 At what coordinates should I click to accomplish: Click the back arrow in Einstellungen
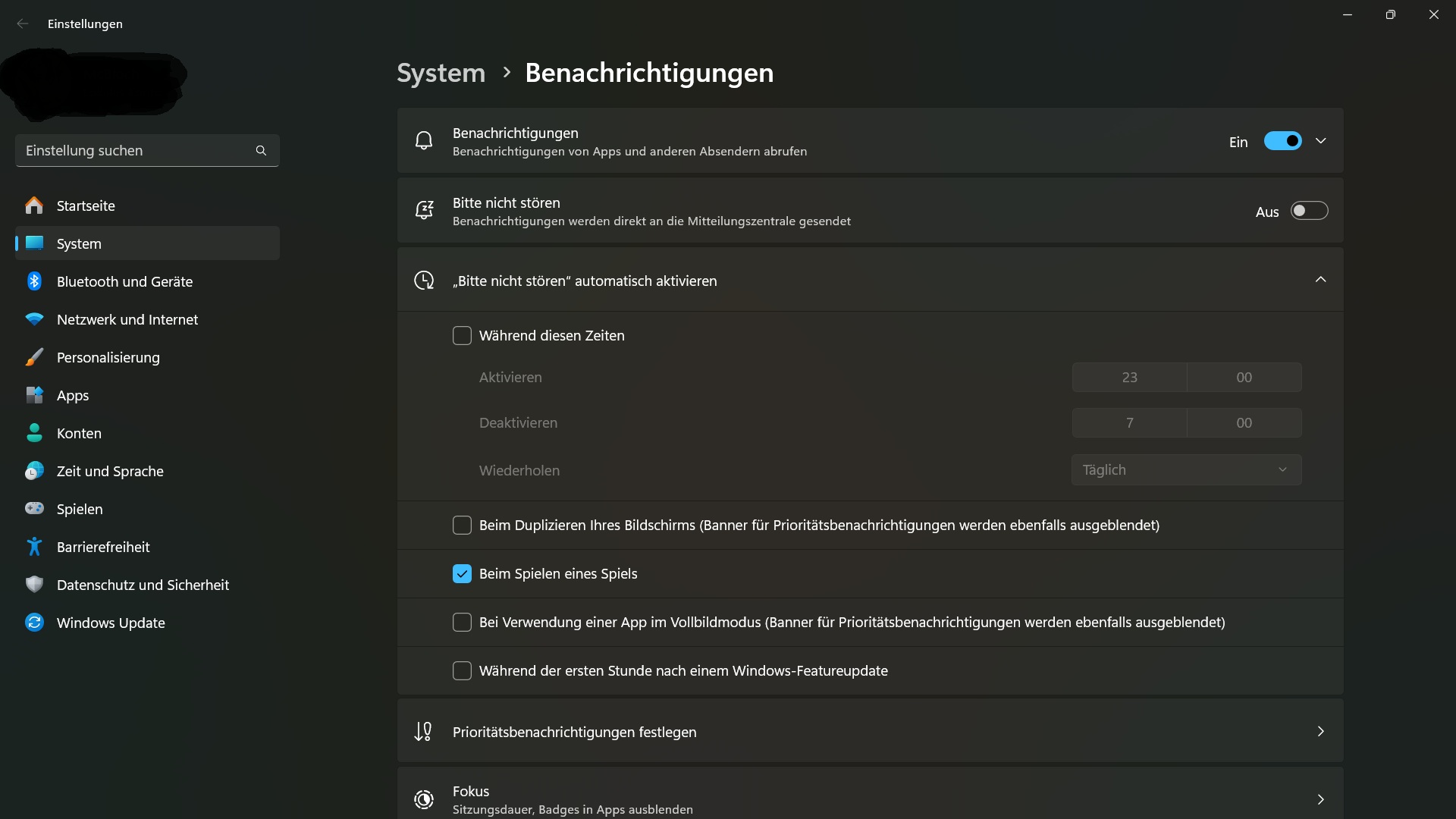click(x=23, y=24)
